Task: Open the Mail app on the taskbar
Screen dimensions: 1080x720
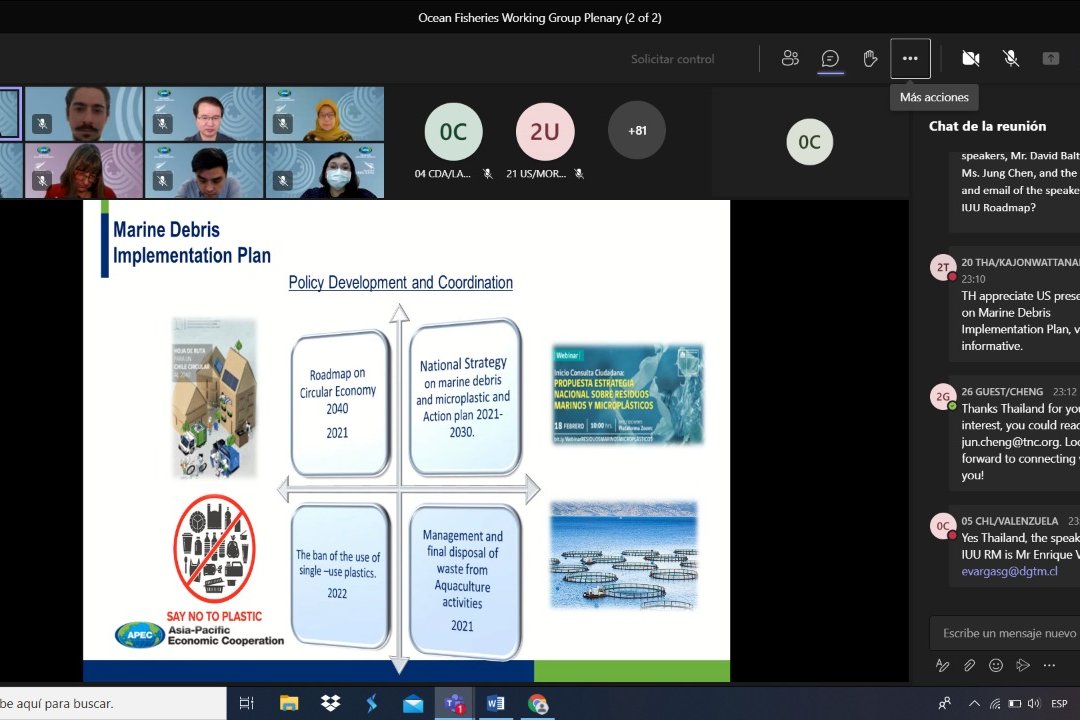Action: (x=413, y=703)
